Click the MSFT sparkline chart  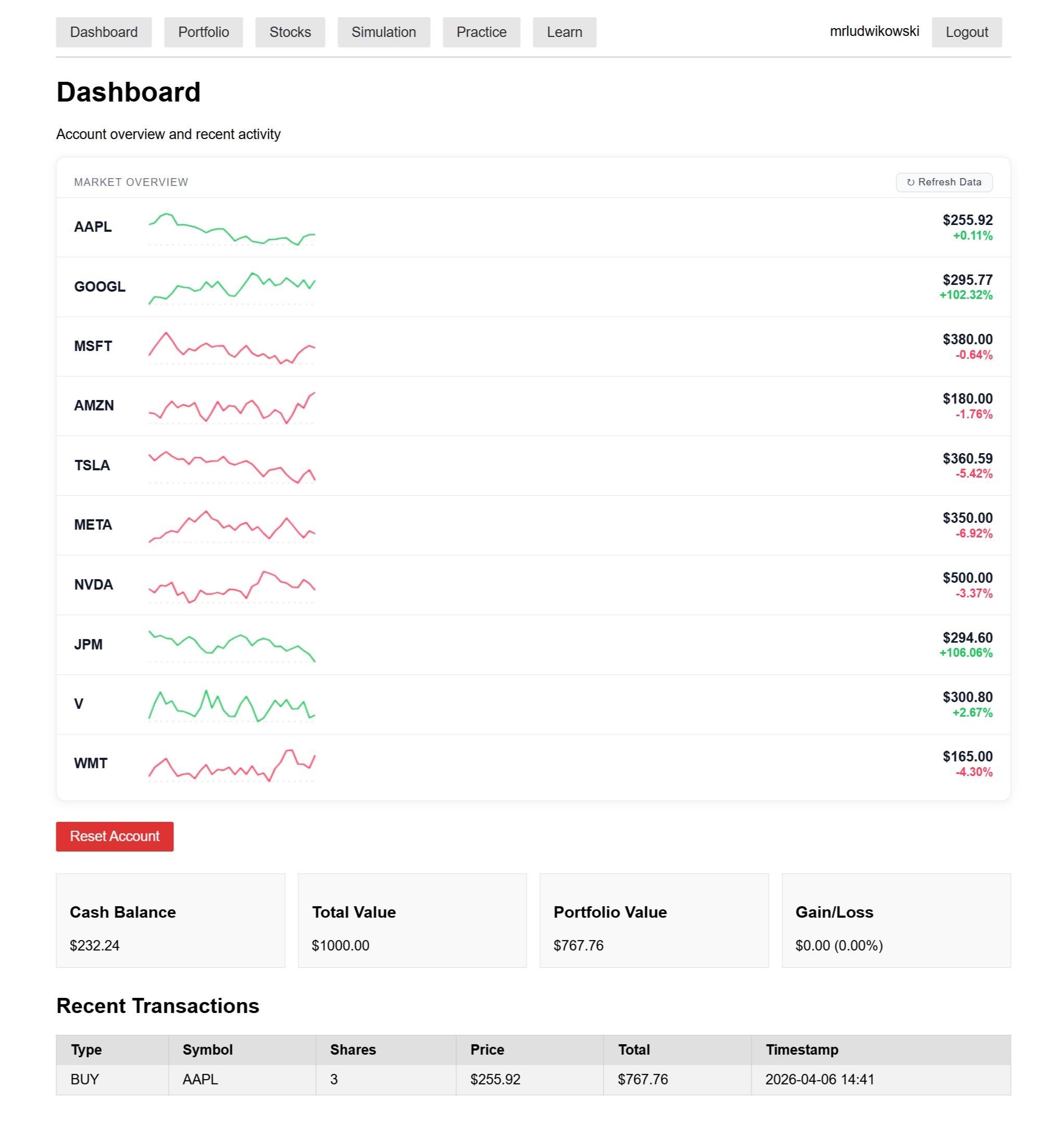(x=231, y=348)
